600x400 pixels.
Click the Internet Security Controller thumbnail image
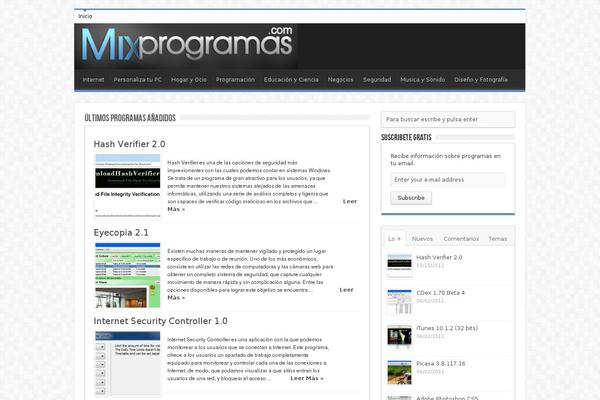(128, 364)
